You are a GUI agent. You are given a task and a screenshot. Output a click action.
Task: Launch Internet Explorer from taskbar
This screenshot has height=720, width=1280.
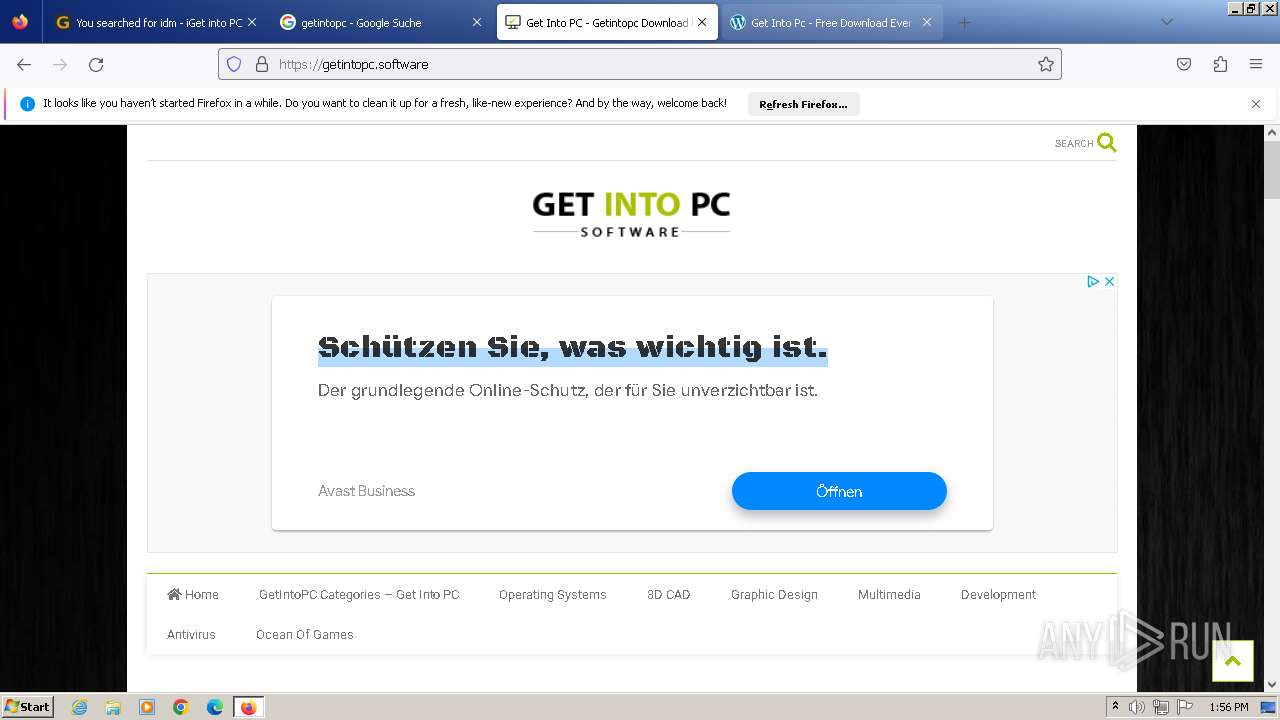(x=79, y=707)
